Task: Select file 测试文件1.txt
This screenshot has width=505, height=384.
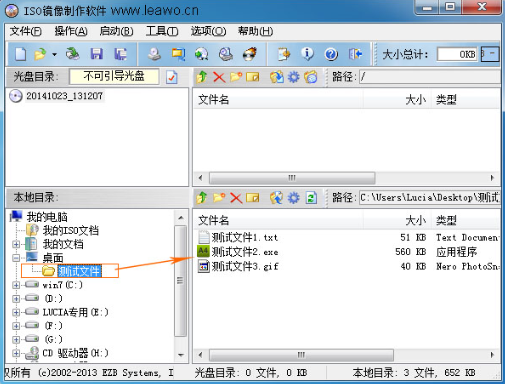Action: tap(245, 238)
